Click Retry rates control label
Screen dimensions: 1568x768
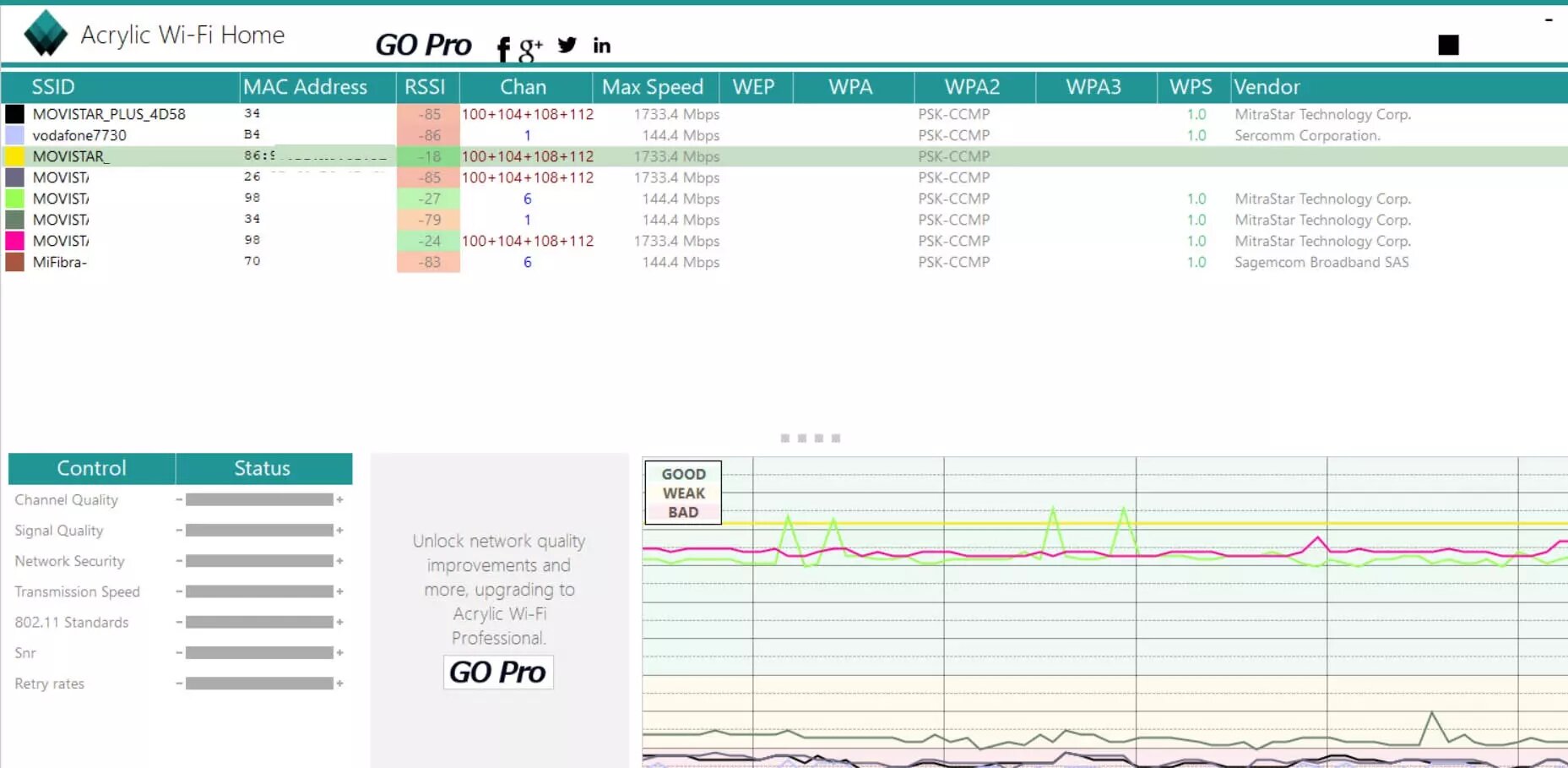click(x=49, y=684)
